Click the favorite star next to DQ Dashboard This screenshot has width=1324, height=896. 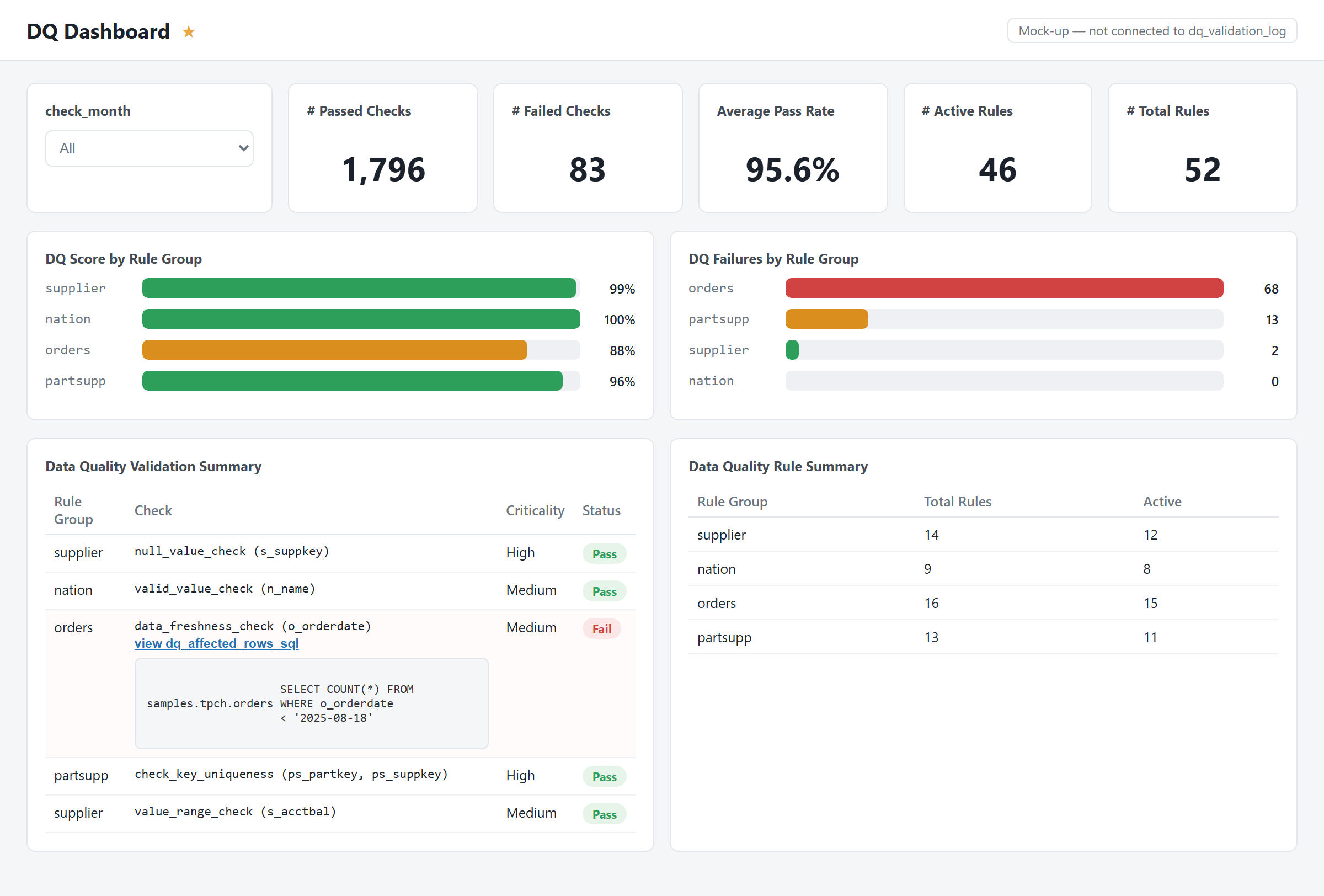click(x=189, y=32)
